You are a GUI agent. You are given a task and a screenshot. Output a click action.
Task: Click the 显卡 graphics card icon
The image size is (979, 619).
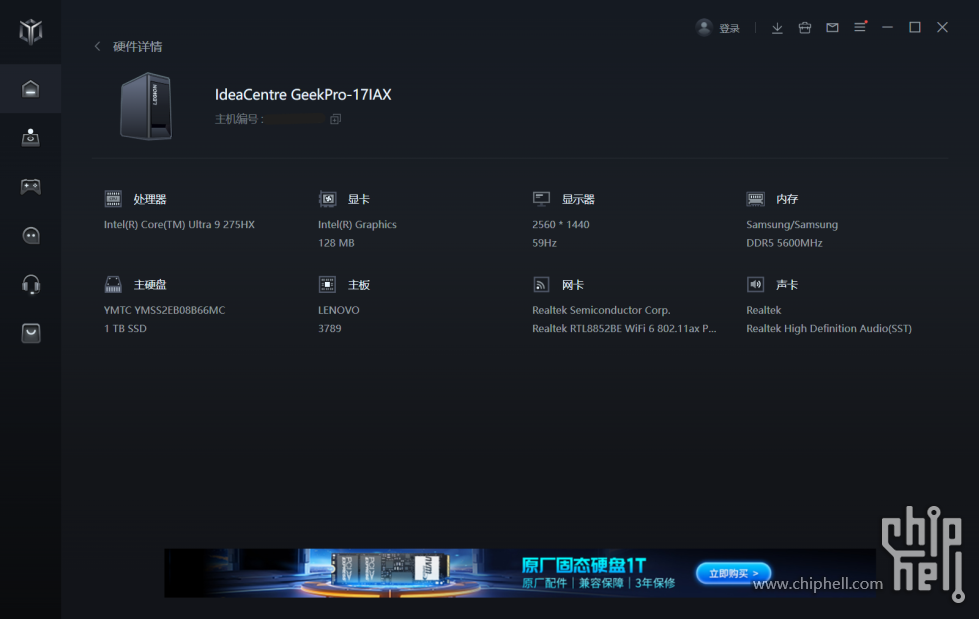[x=327, y=199]
